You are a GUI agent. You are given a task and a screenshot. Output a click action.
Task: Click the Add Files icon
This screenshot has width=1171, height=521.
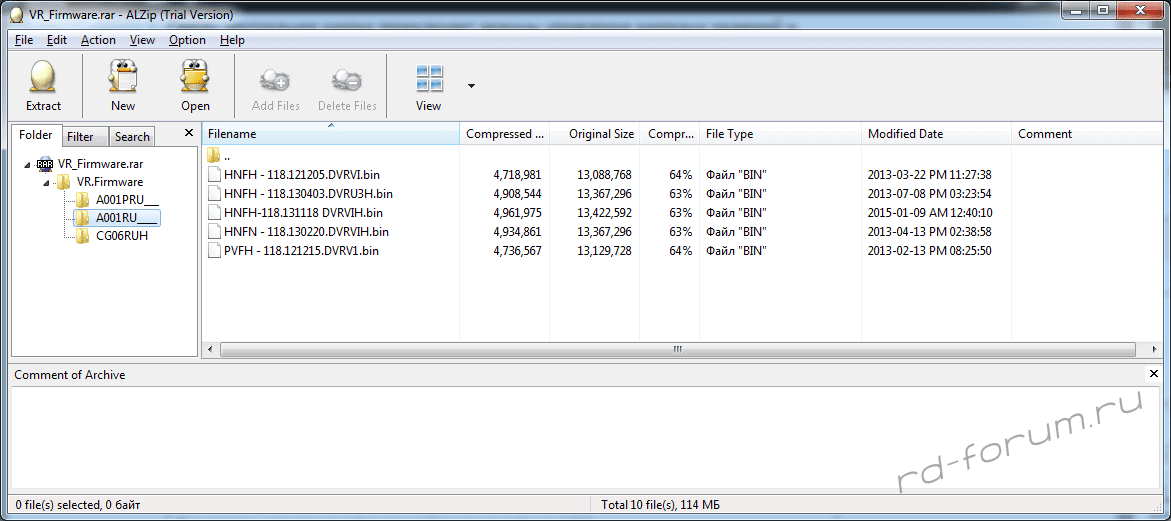coord(275,79)
